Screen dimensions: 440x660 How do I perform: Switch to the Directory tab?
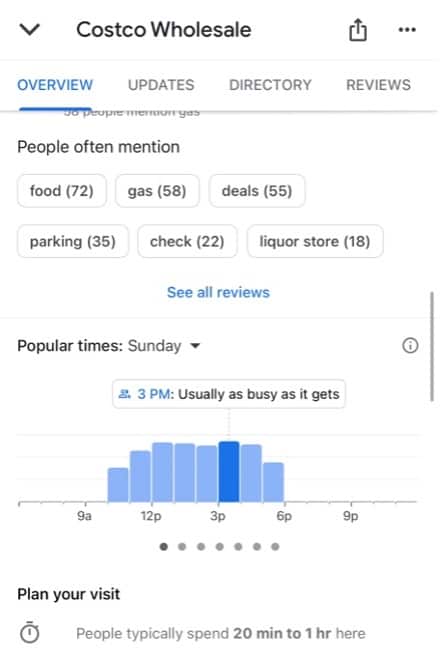coord(270,85)
